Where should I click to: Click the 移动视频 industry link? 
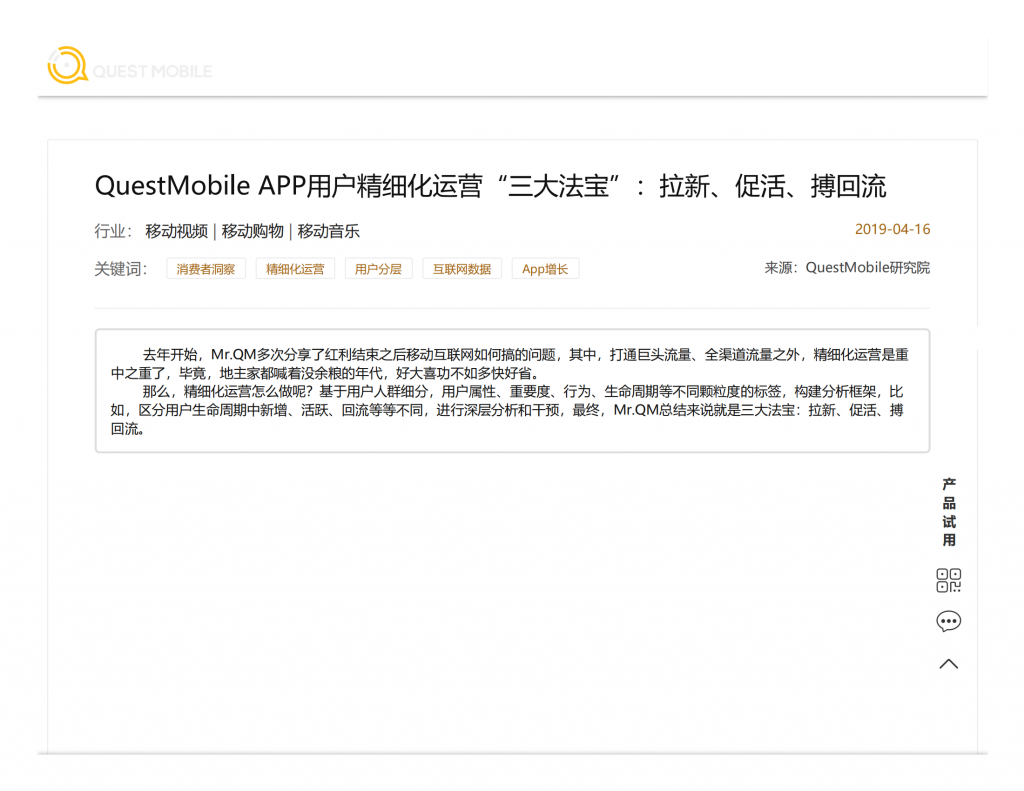(176, 231)
